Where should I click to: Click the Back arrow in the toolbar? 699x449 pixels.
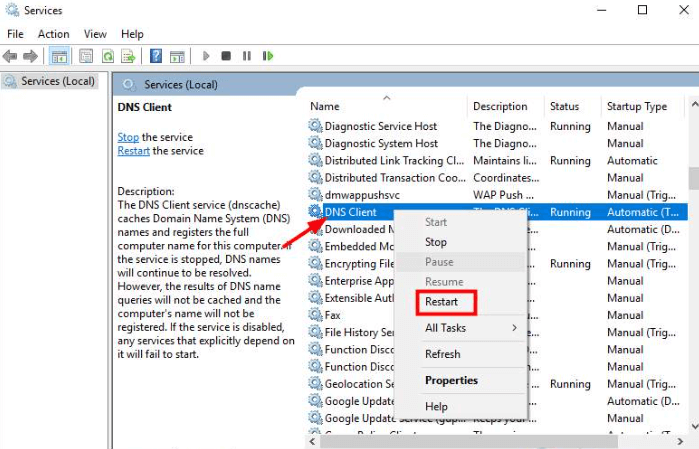pyautogui.click(x=12, y=56)
